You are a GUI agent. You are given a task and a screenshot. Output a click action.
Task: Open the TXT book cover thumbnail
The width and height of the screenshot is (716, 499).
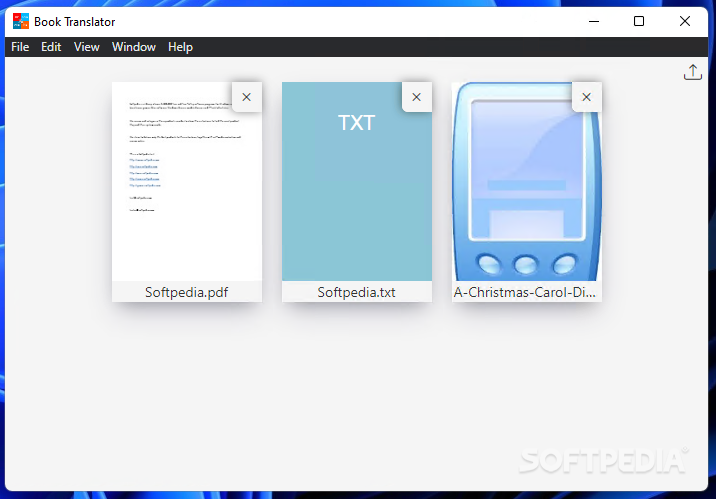click(357, 182)
